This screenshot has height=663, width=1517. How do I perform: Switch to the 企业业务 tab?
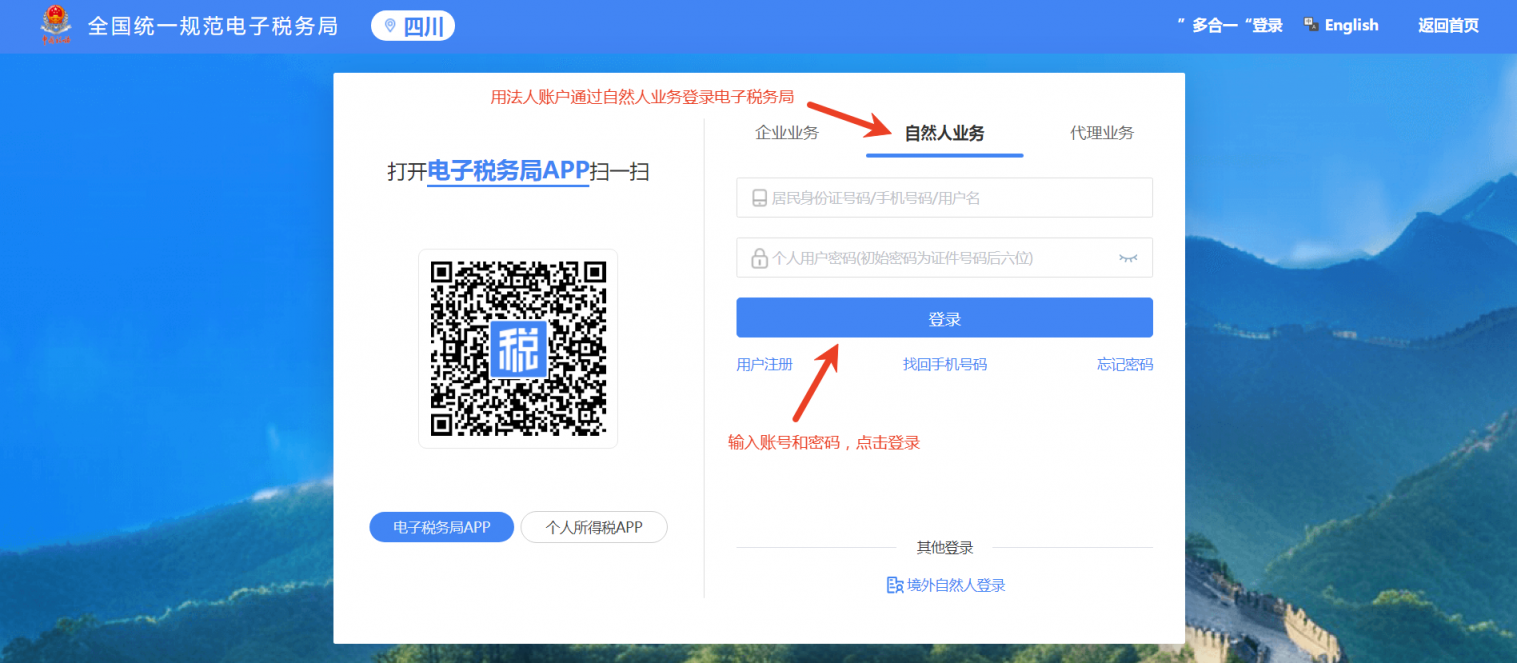click(x=787, y=133)
